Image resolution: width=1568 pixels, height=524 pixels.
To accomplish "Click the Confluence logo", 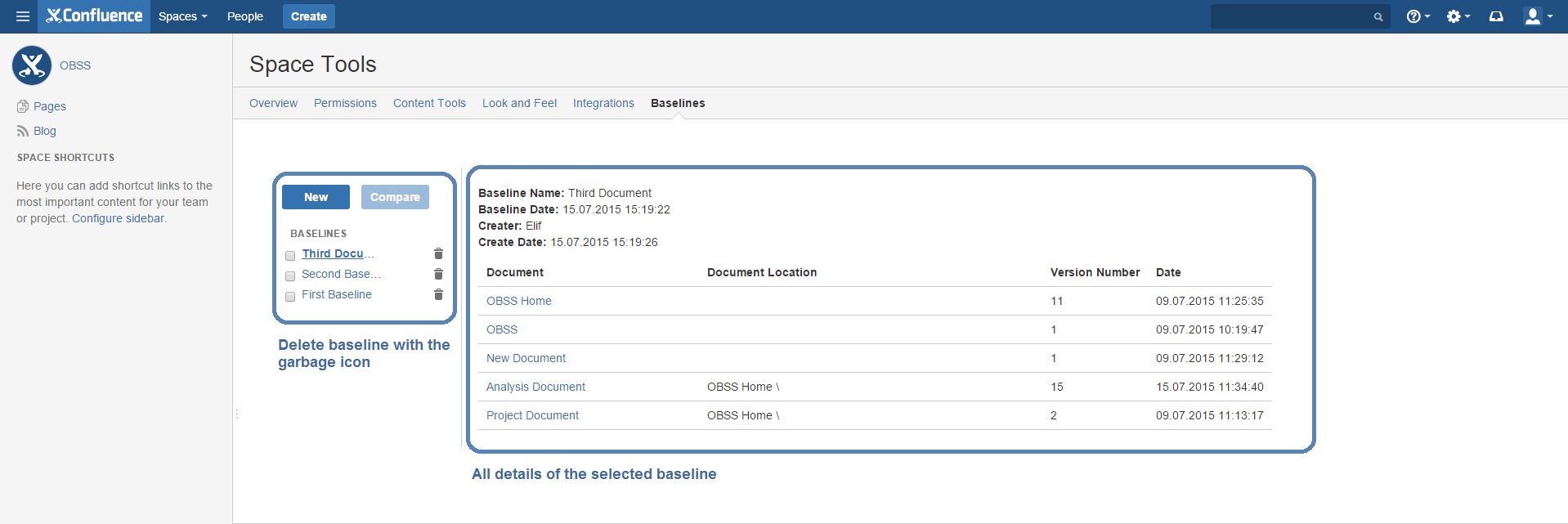I will point(95,16).
